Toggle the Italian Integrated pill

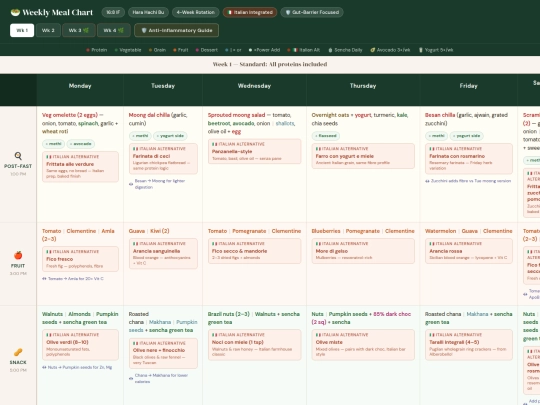pyautogui.click(x=250, y=12)
